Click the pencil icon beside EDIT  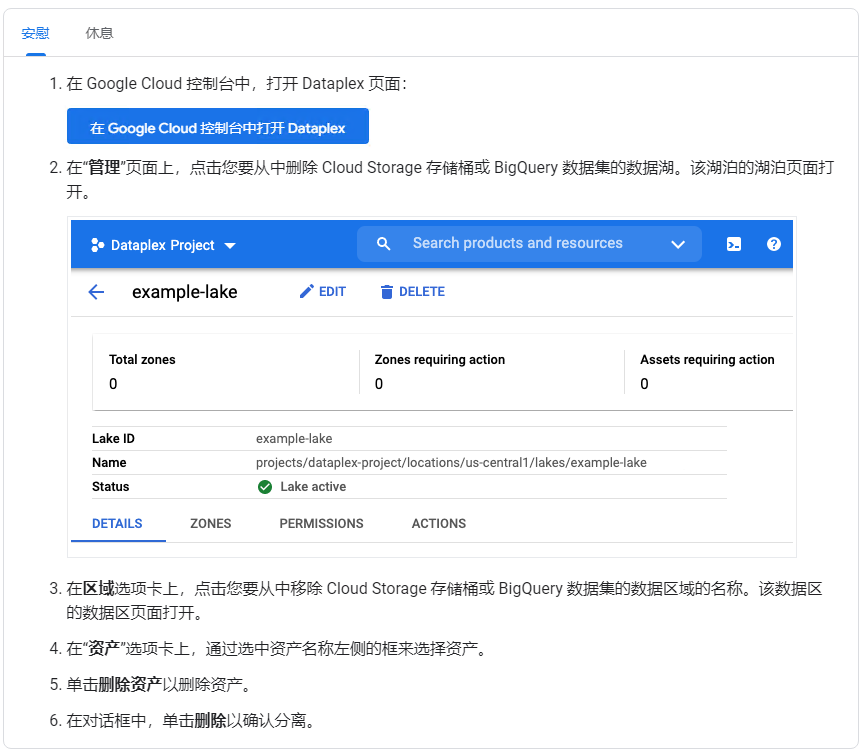pyautogui.click(x=307, y=292)
